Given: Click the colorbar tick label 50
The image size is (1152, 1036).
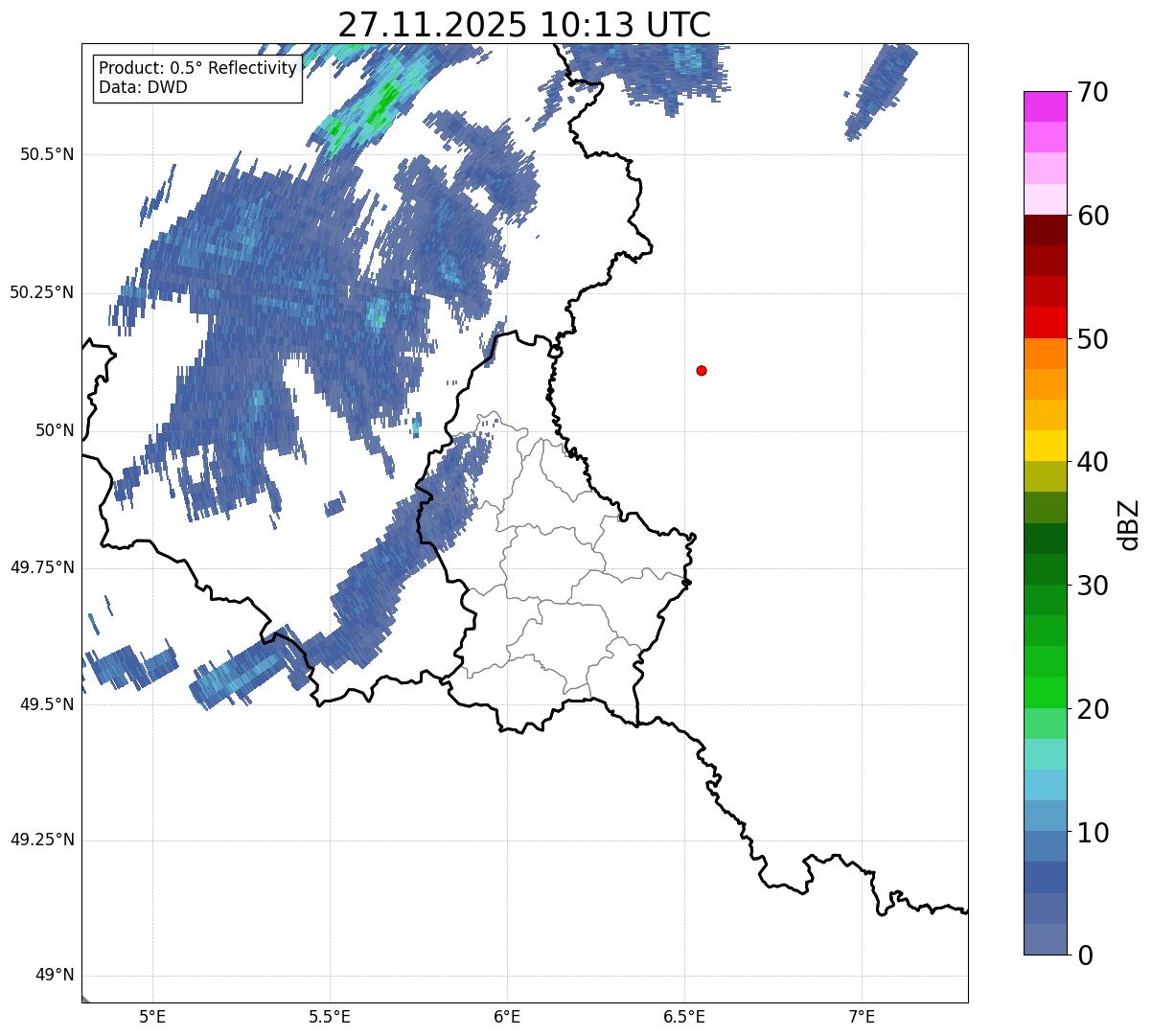Looking at the screenshot, I should pyautogui.click(x=1093, y=339).
